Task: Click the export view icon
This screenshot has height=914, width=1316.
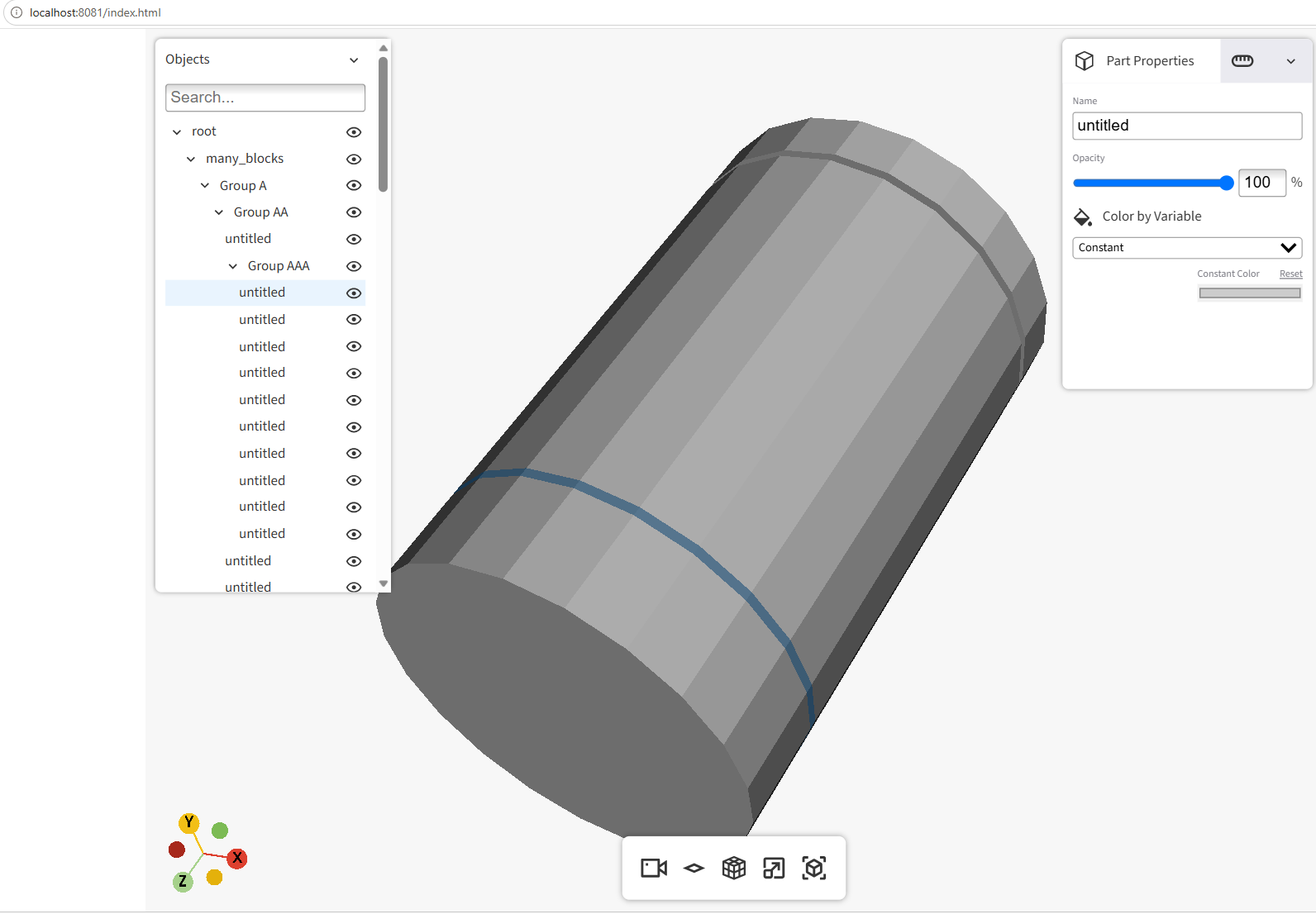Action: [x=774, y=868]
